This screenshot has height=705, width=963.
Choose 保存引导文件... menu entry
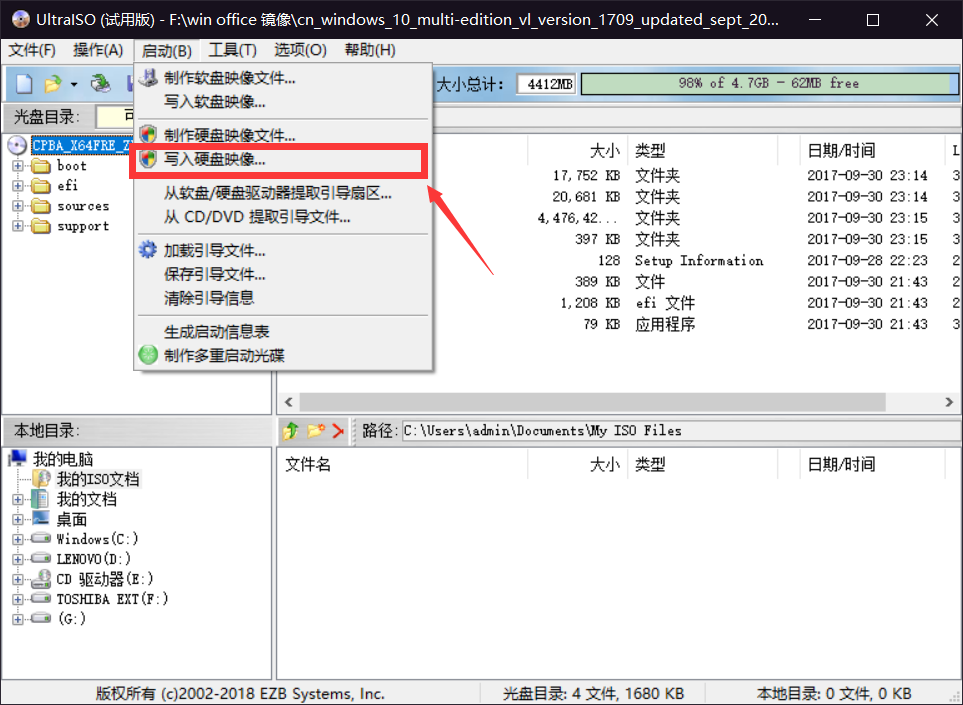tap(283, 275)
